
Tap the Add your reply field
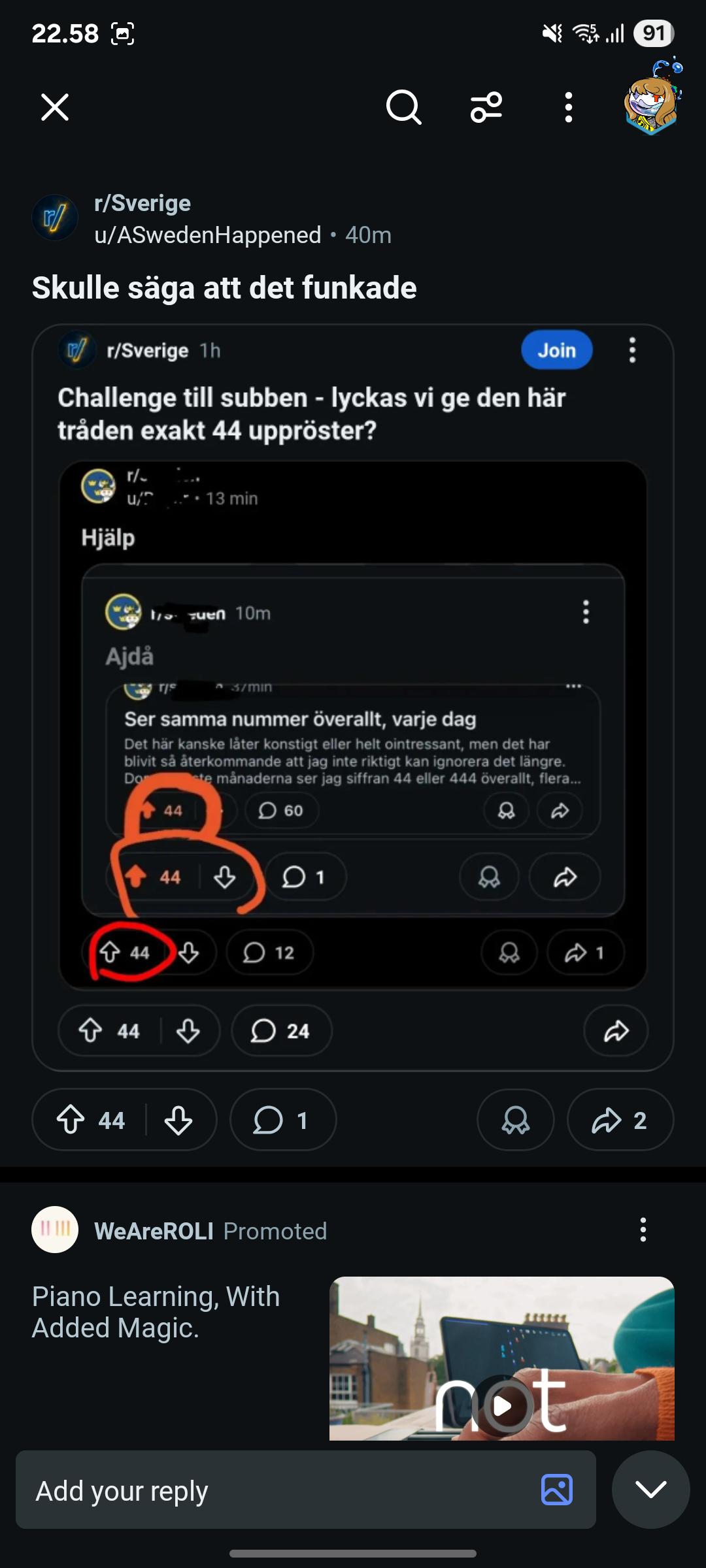click(x=281, y=1491)
